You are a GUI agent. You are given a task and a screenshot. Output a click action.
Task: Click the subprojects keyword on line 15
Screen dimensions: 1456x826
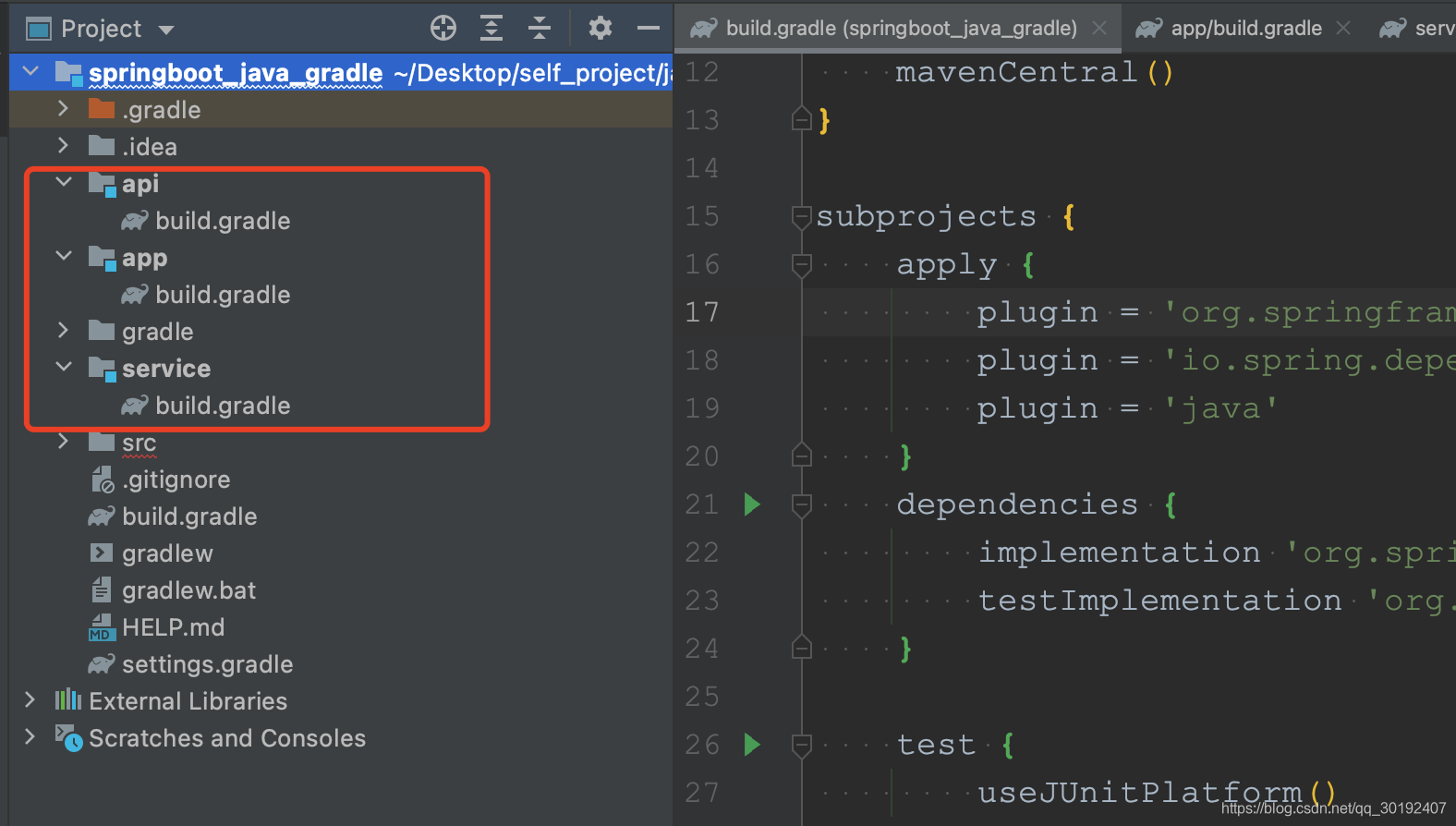[x=927, y=216]
